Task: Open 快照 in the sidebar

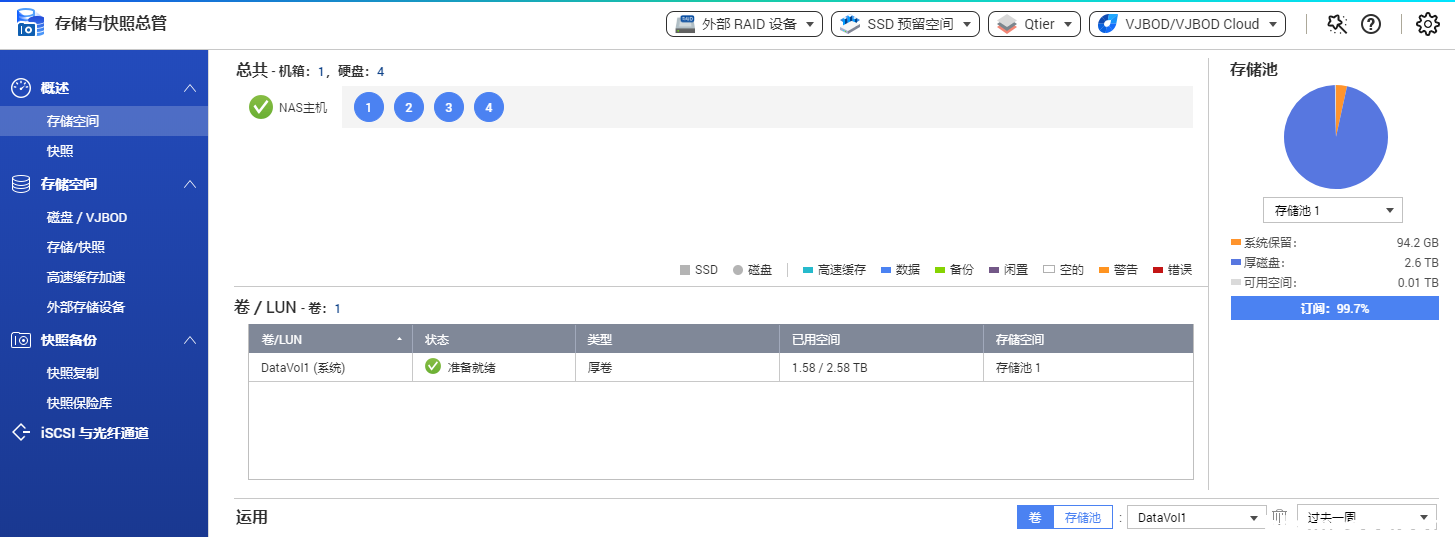Action: coord(60,151)
